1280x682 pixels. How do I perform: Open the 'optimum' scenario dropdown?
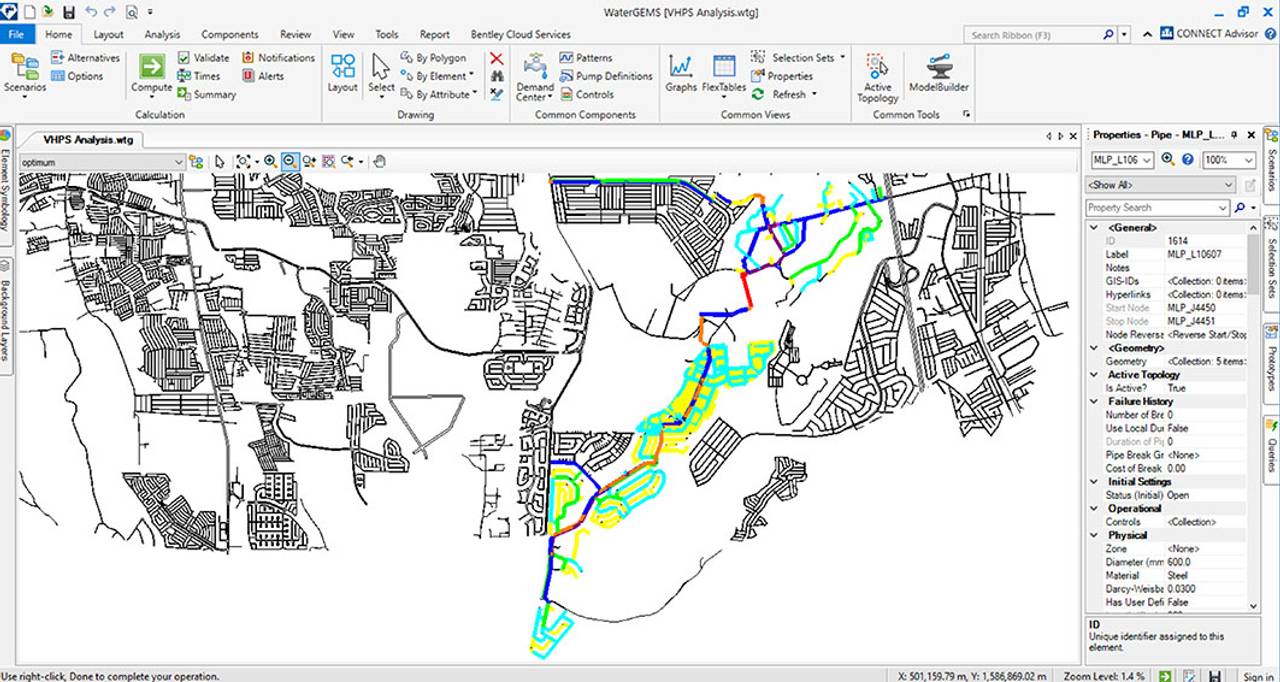pyautogui.click(x=178, y=162)
